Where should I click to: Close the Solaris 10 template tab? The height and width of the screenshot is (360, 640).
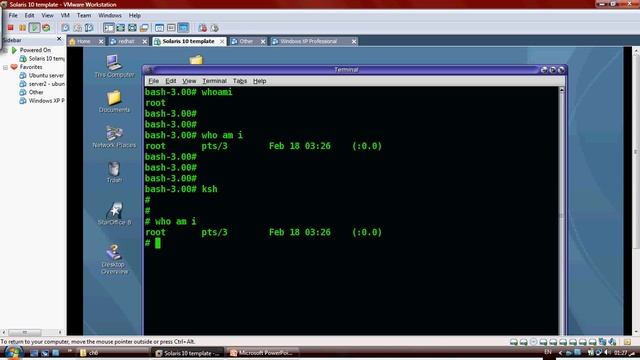222,41
